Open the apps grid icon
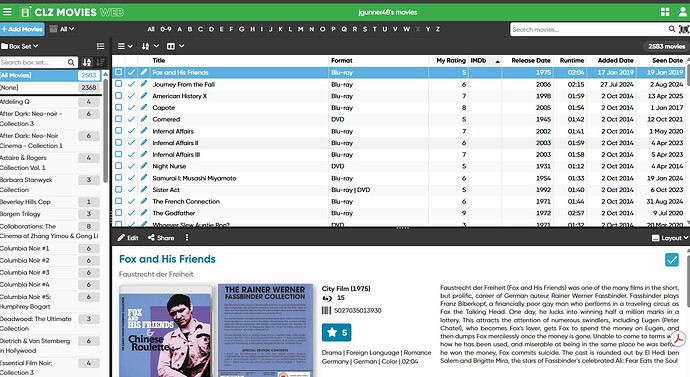The width and height of the screenshot is (690, 377). click(665, 12)
